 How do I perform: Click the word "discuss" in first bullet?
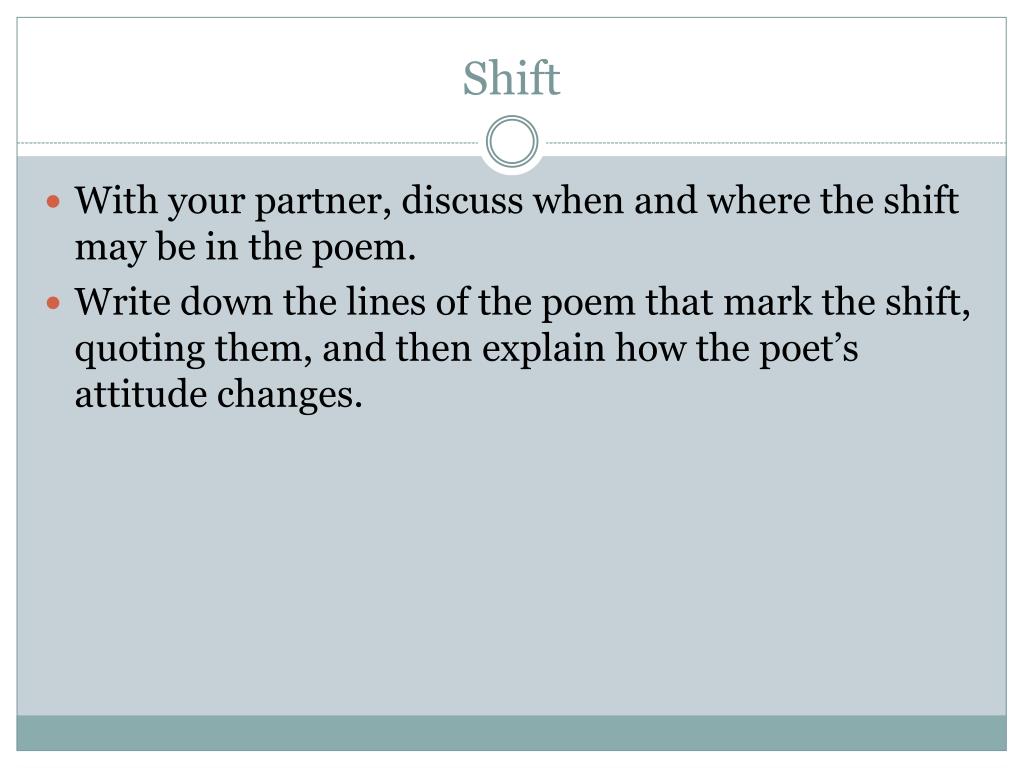[462, 200]
